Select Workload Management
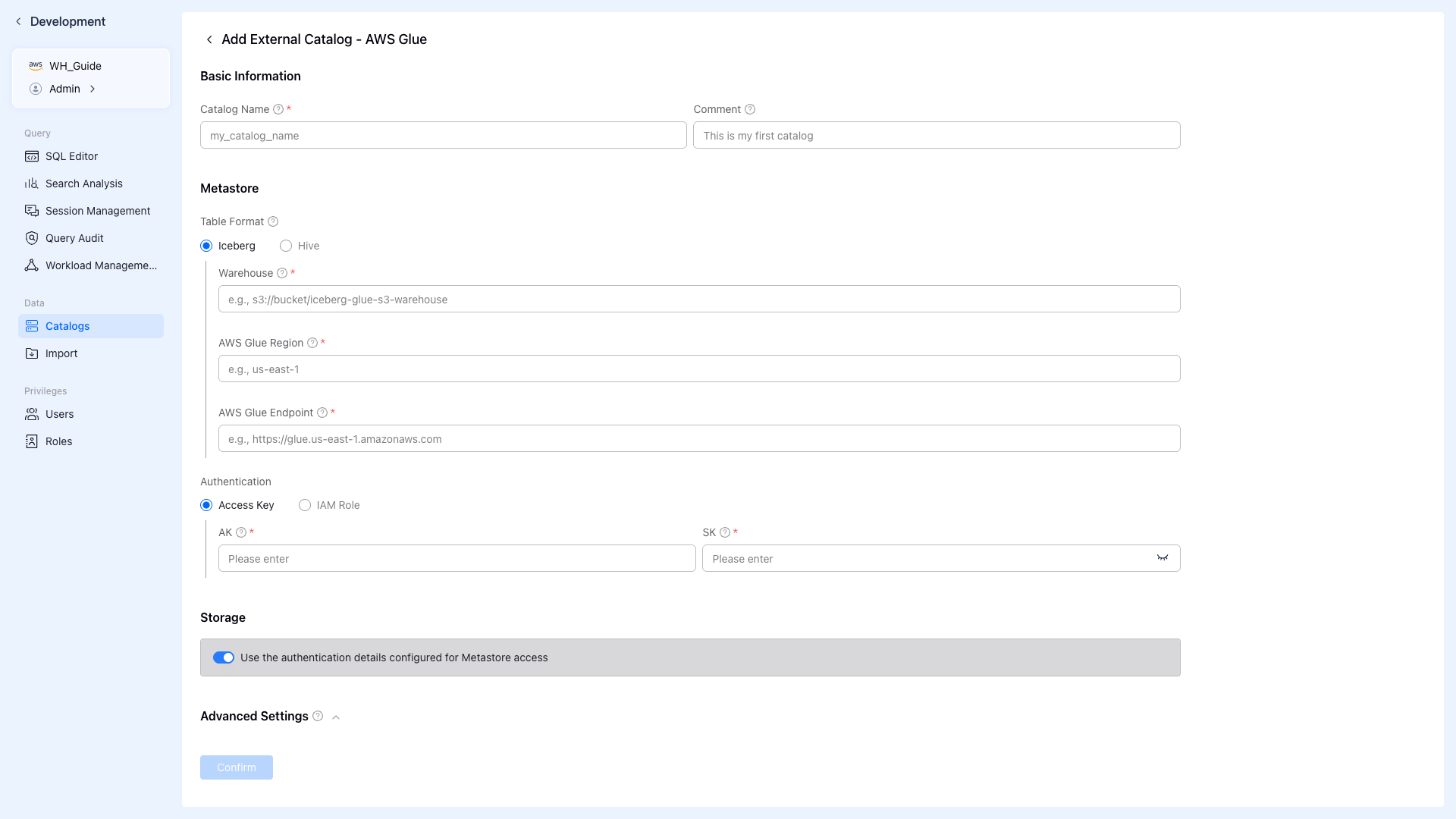 pyautogui.click(x=99, y=265)
